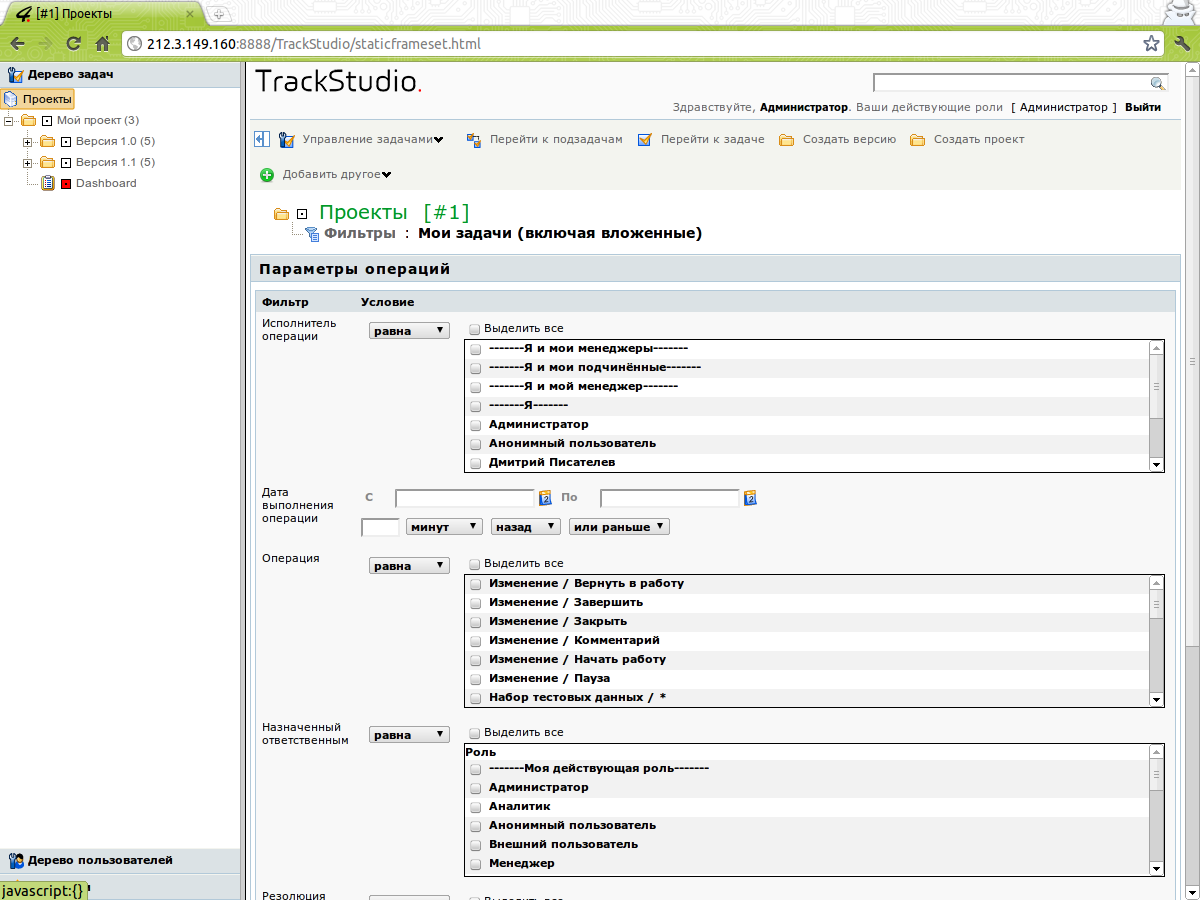Open 'Мои задачи (включая вложенные)' filter link

click(560, 233)
